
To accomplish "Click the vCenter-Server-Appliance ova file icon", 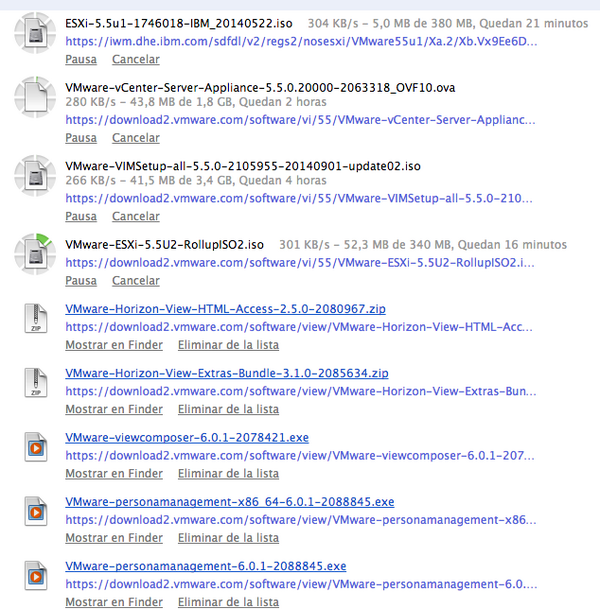I will 35,97.
